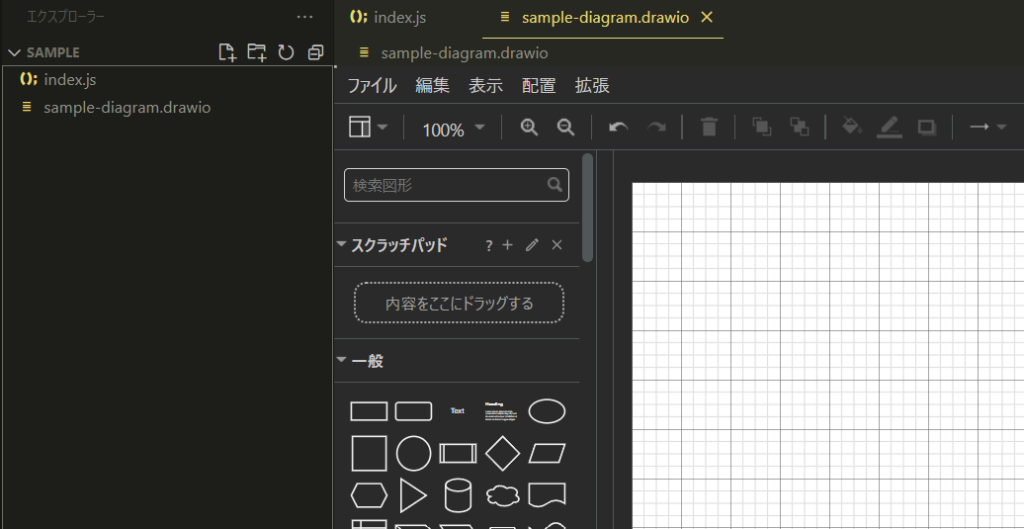Click the 検索図形 shape search field
Image resolution: width=1024 pixels, height=529 pixels.
pos(445,185)
